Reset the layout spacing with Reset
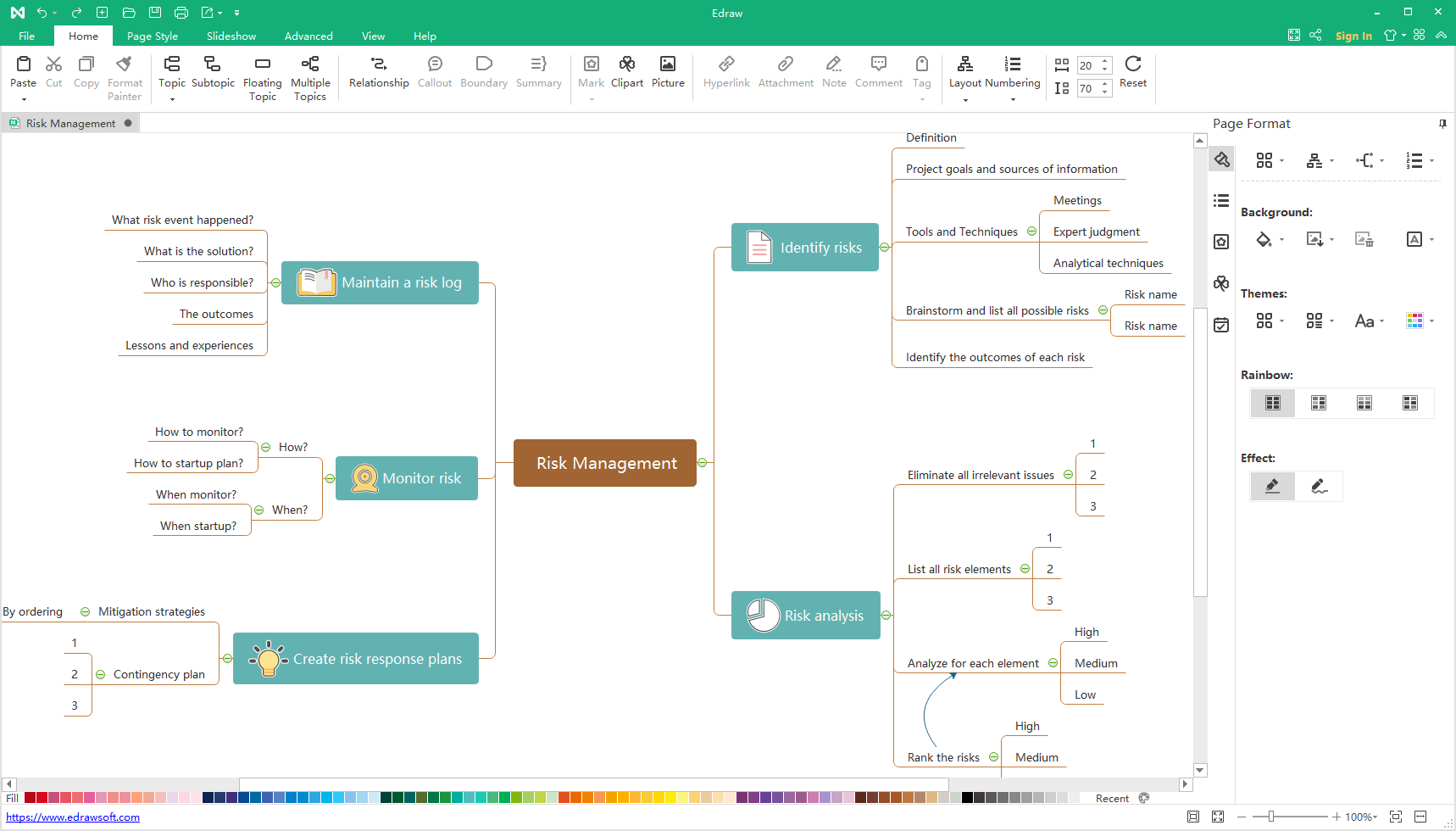The width and height of the screenshot is (1456, 831). coord(1132,72)
